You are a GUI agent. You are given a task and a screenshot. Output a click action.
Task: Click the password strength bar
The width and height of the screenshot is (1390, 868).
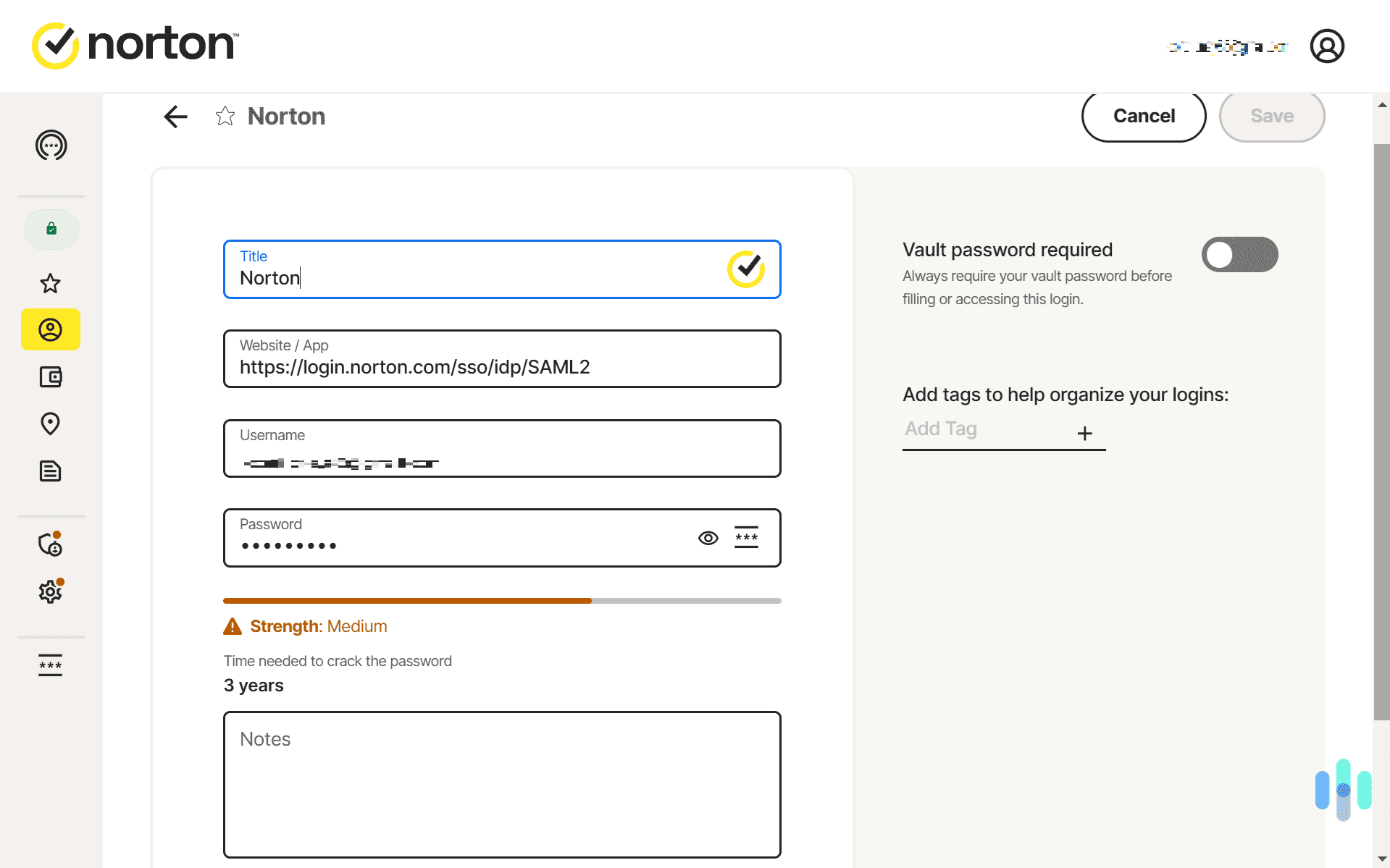tap(502, 601)
